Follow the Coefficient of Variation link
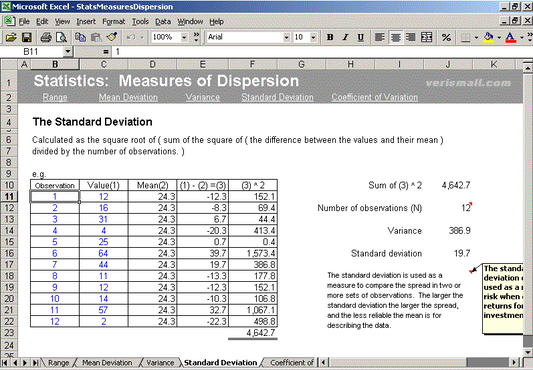Image resolution: width=533 pixels, height=370 pixels. [x=375, y=97]
